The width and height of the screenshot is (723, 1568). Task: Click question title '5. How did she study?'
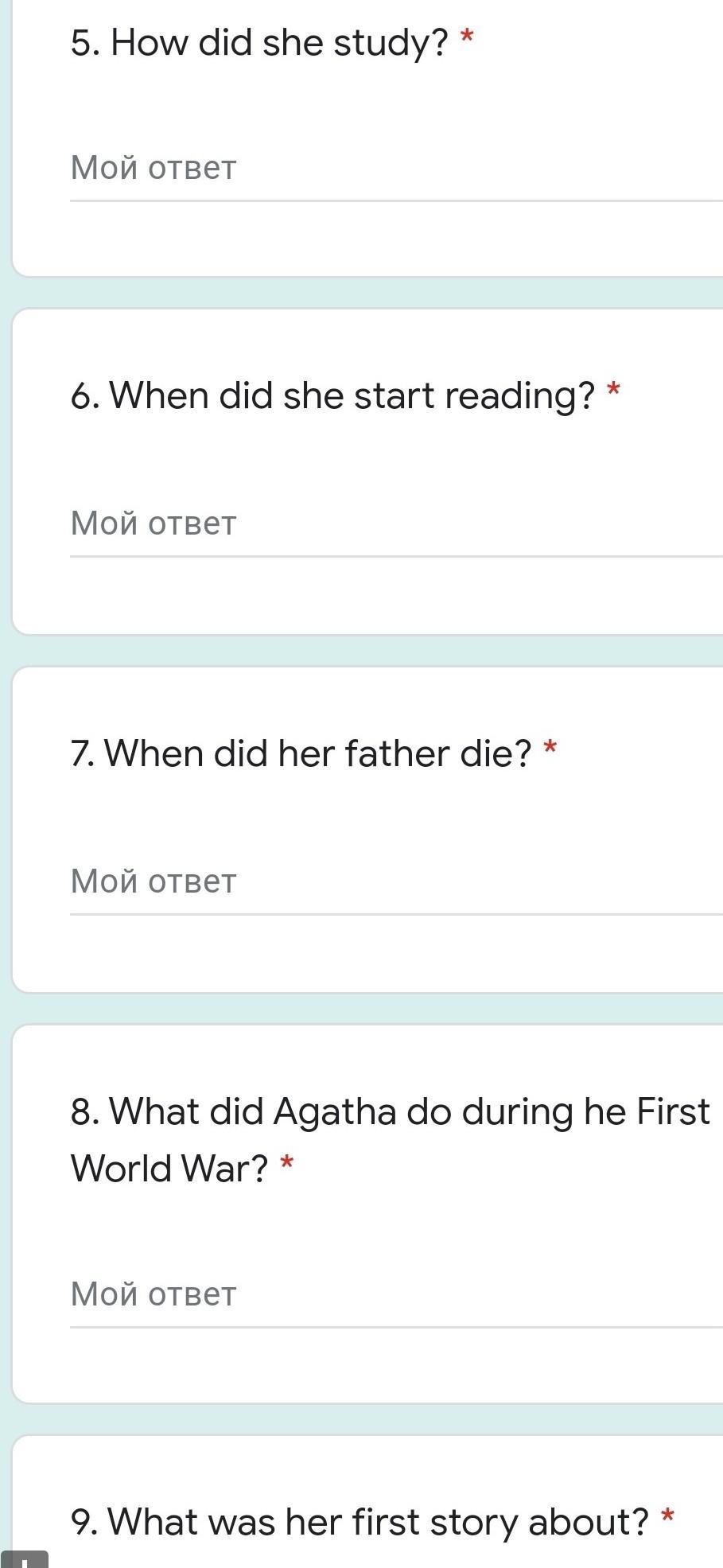pos(259,43)
